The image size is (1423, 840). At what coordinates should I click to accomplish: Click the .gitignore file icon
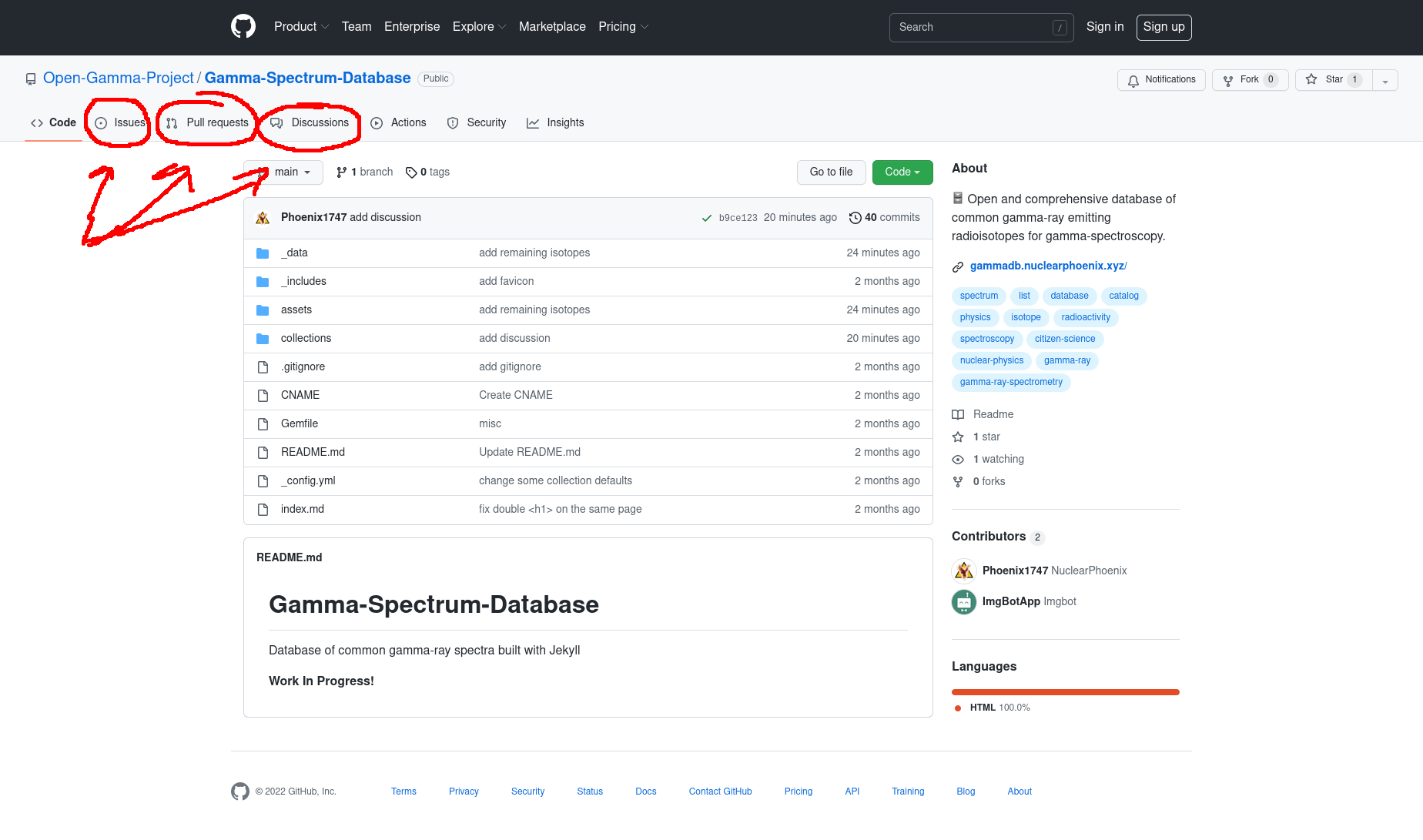point(263,367)
